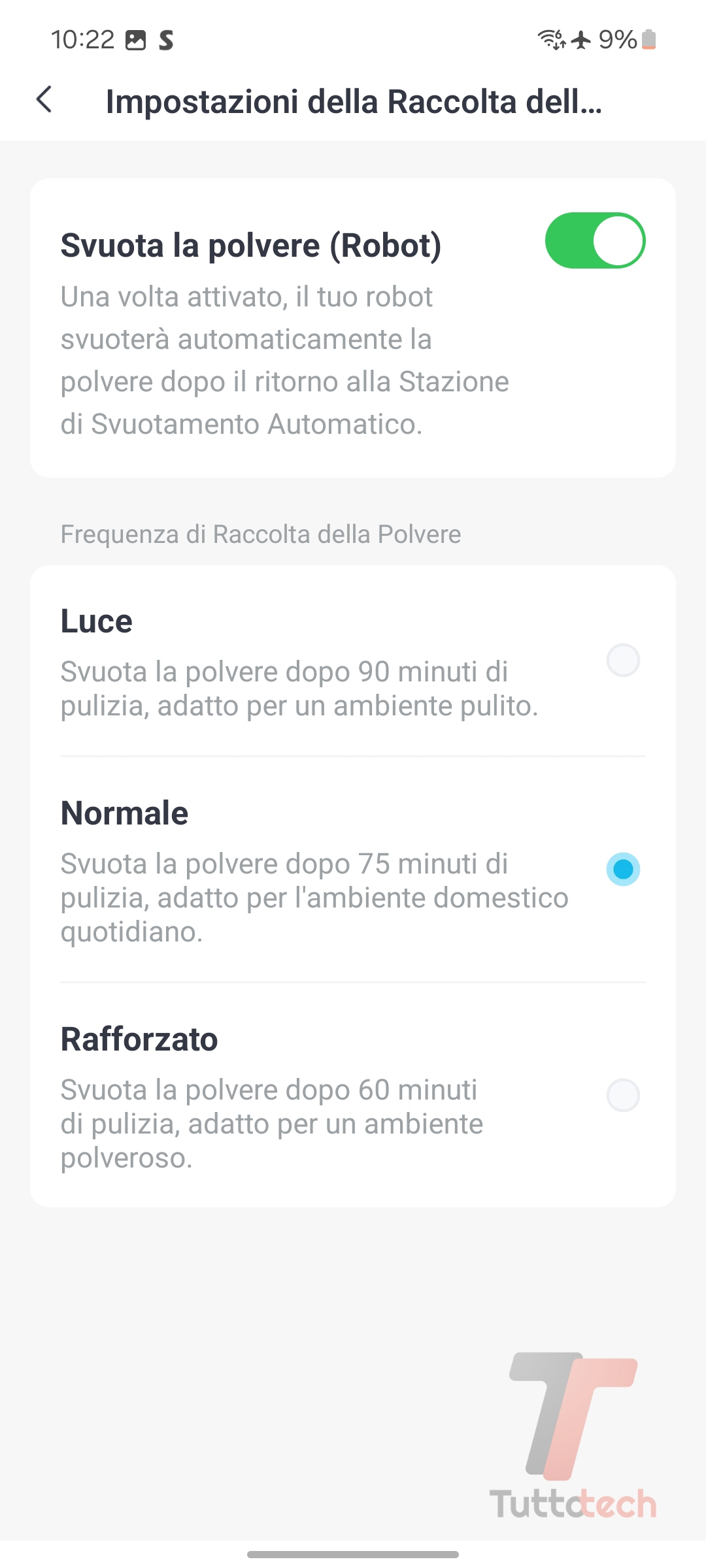706x1568 pixels.
Task: Tap the 75 minuti description text
Action: pos(314,898)
